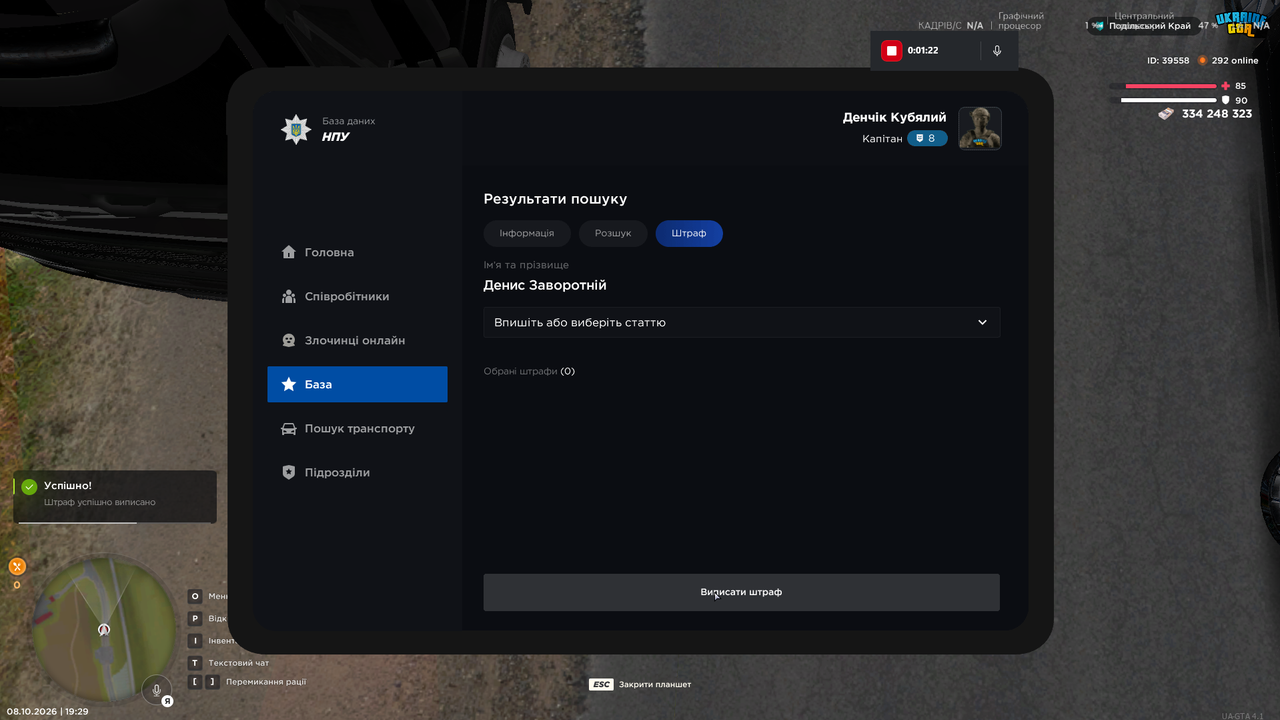Open the База menu item

357,384
